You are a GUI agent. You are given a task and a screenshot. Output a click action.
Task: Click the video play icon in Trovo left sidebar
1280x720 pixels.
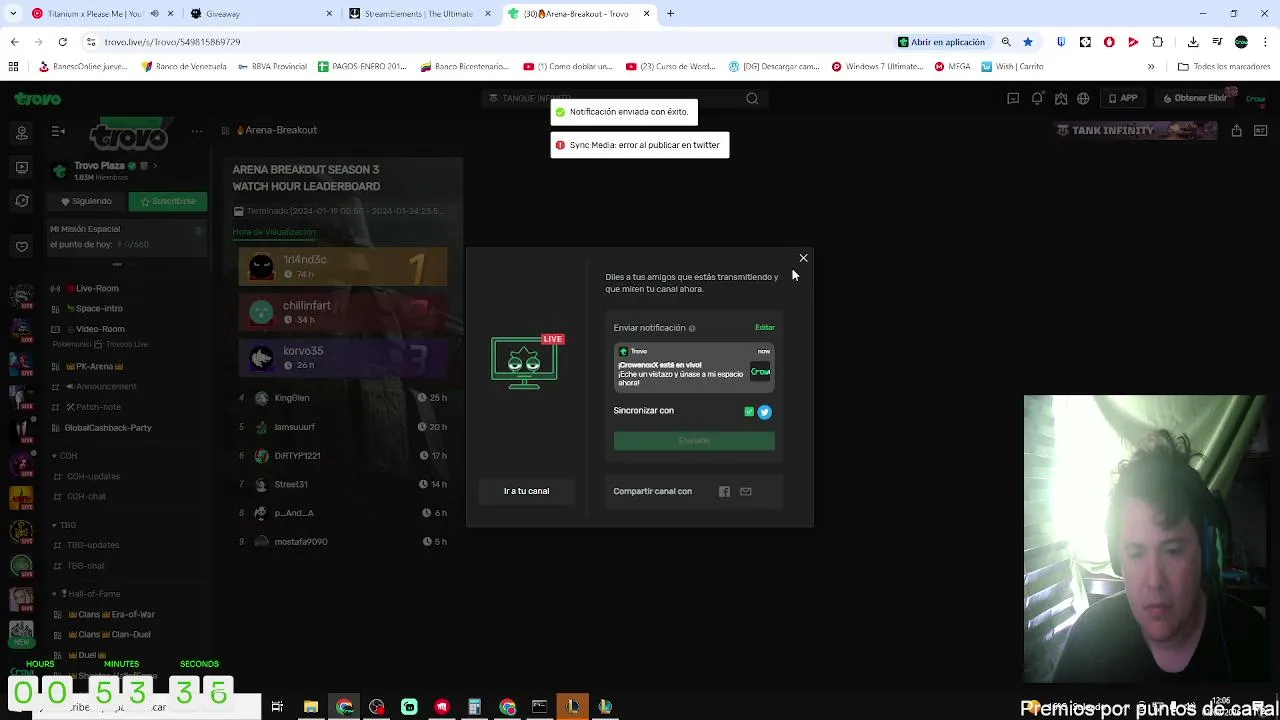pyautogui.click(x=22, y=167)
